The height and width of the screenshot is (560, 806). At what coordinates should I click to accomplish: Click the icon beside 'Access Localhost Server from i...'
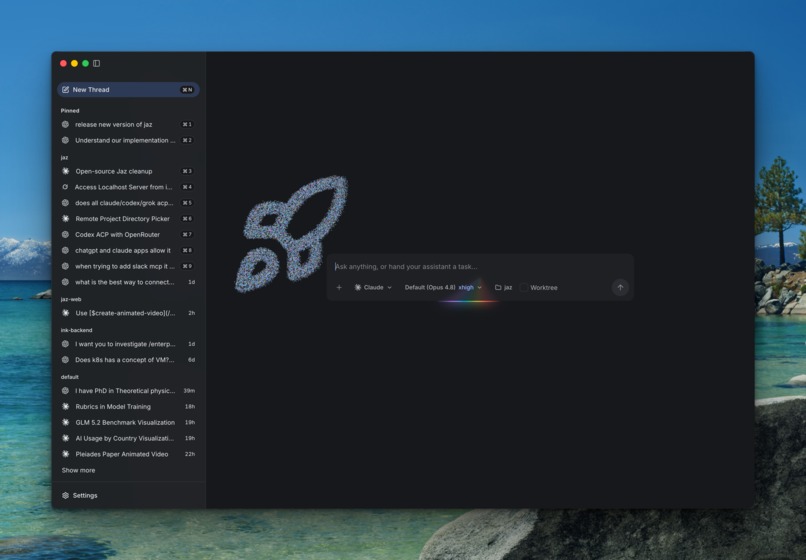pyautogui.click(x=65, y=187)
